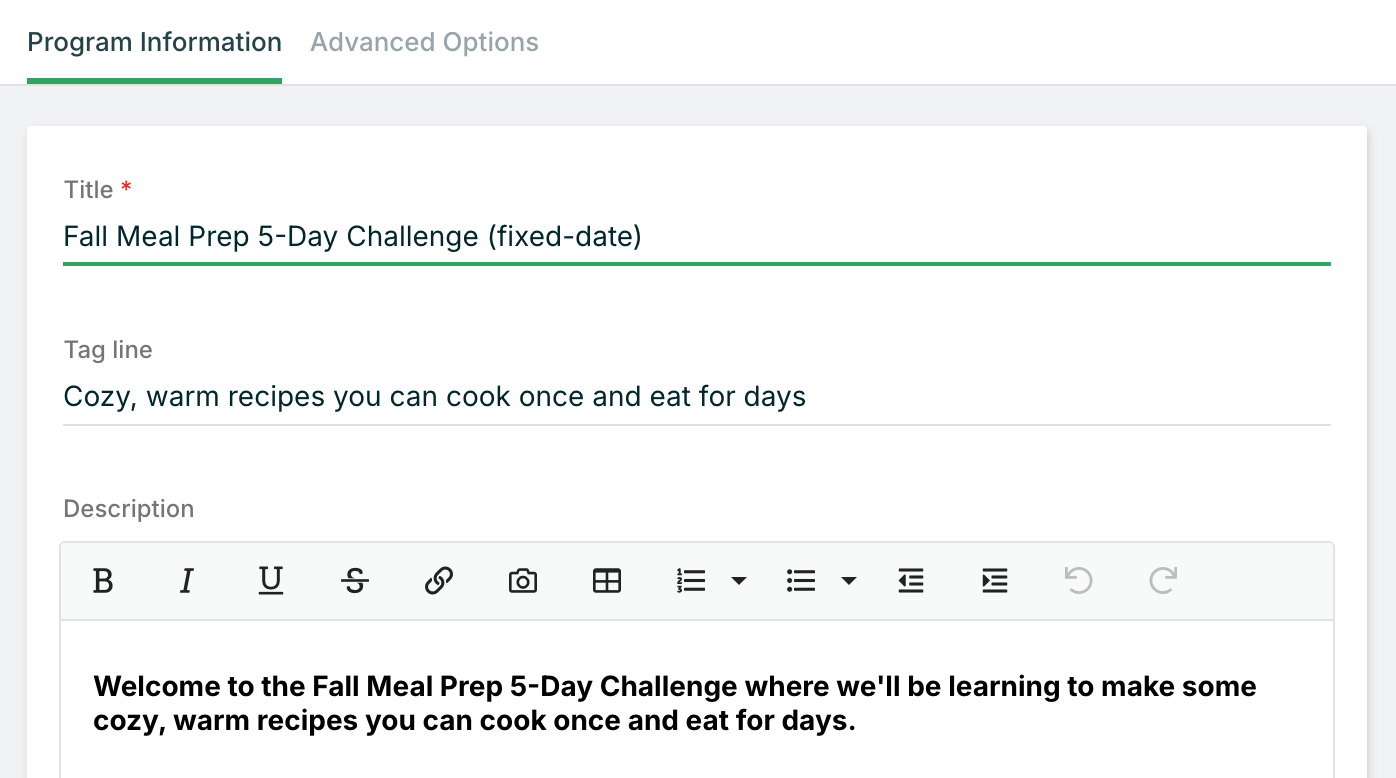Click the numbered list icon

[x=691, y=581]
